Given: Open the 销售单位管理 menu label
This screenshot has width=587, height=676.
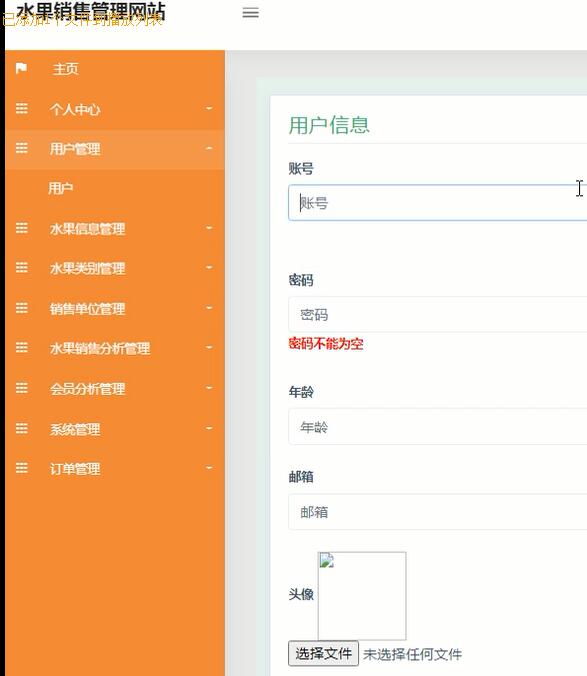Looking at the screenshot, I should point(87,309).
